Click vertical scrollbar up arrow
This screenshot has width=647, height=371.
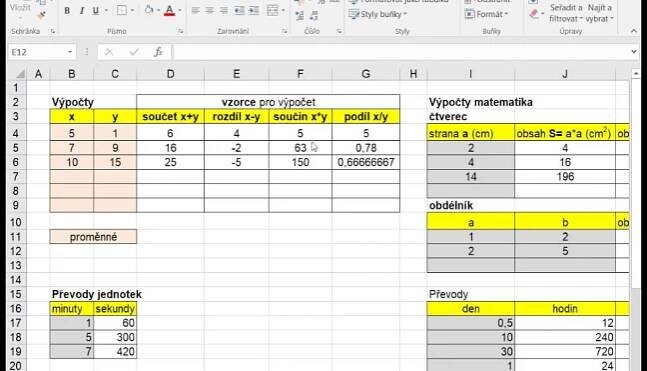(636, 73)
